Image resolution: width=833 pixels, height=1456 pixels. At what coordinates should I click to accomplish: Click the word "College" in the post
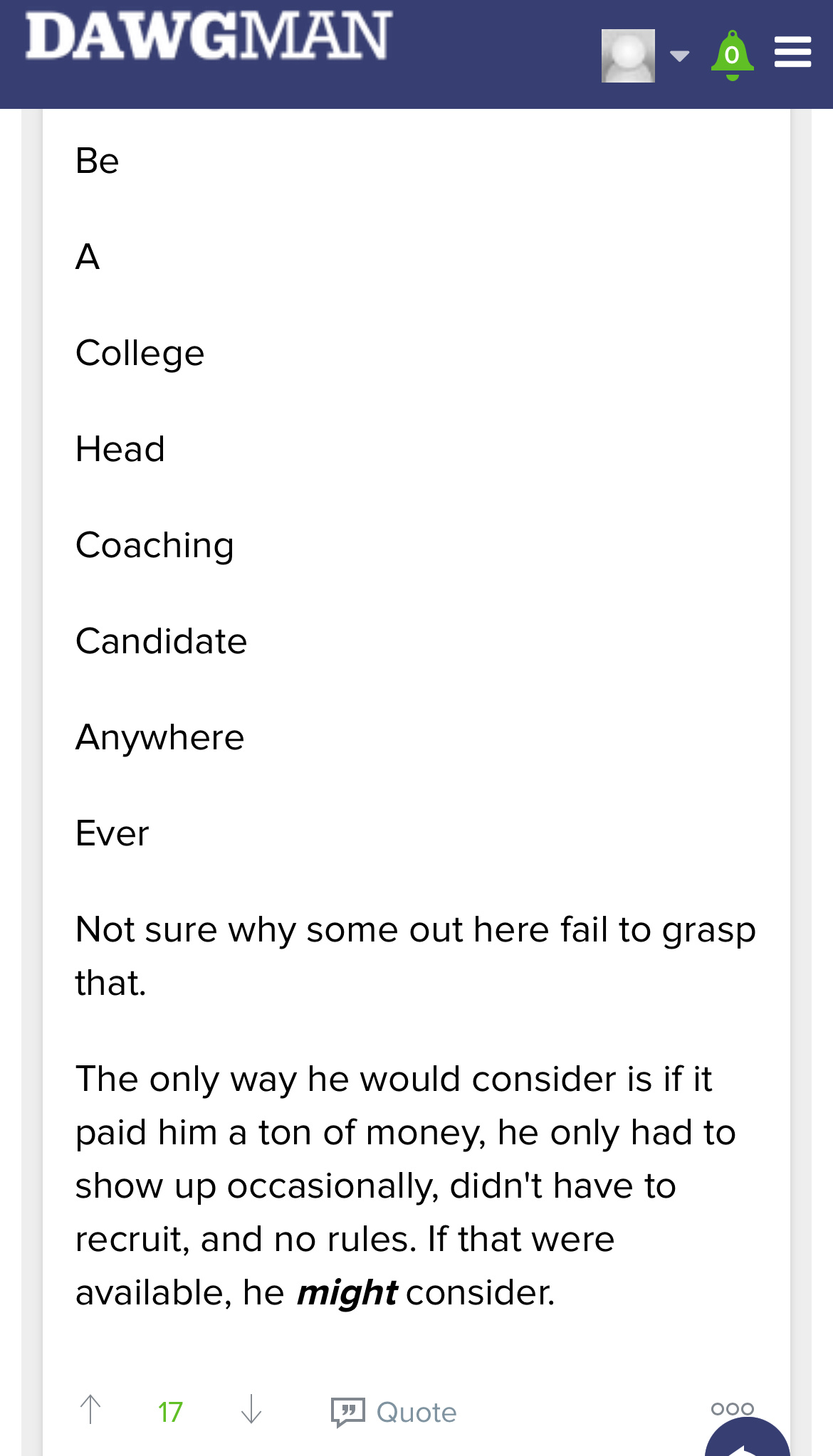(x=140, y=354)
